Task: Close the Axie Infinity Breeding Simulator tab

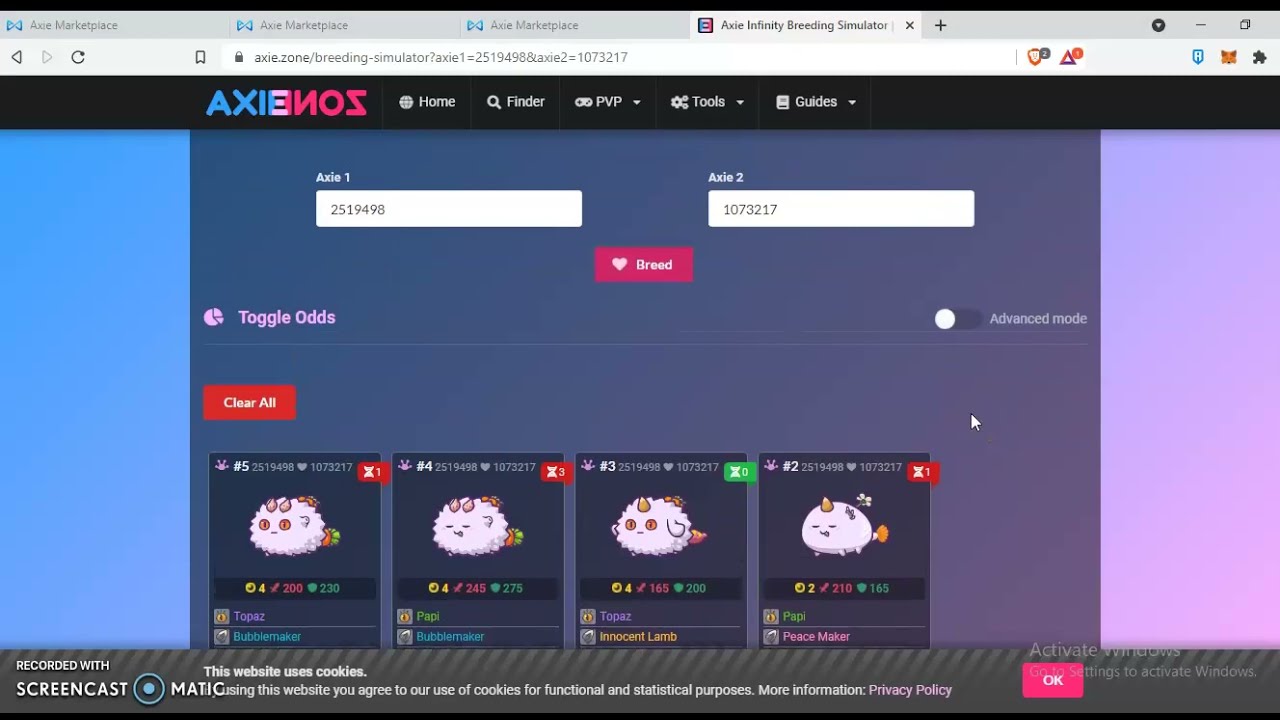Action: [x=909, y=25]
